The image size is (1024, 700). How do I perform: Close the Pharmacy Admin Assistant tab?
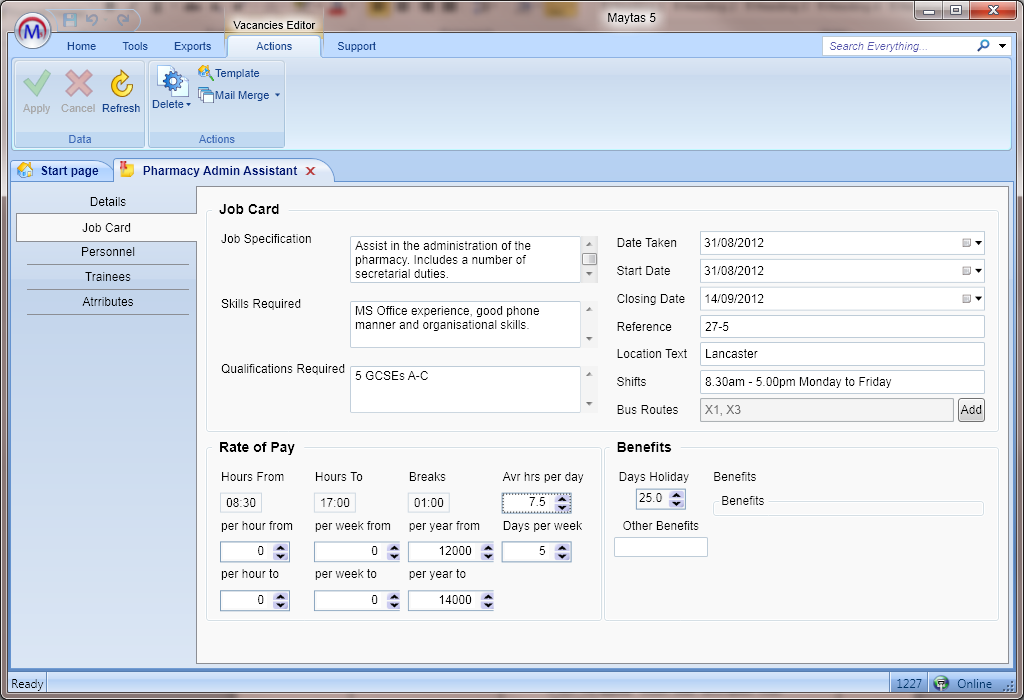pyautogui.click(x=310, y=171)
